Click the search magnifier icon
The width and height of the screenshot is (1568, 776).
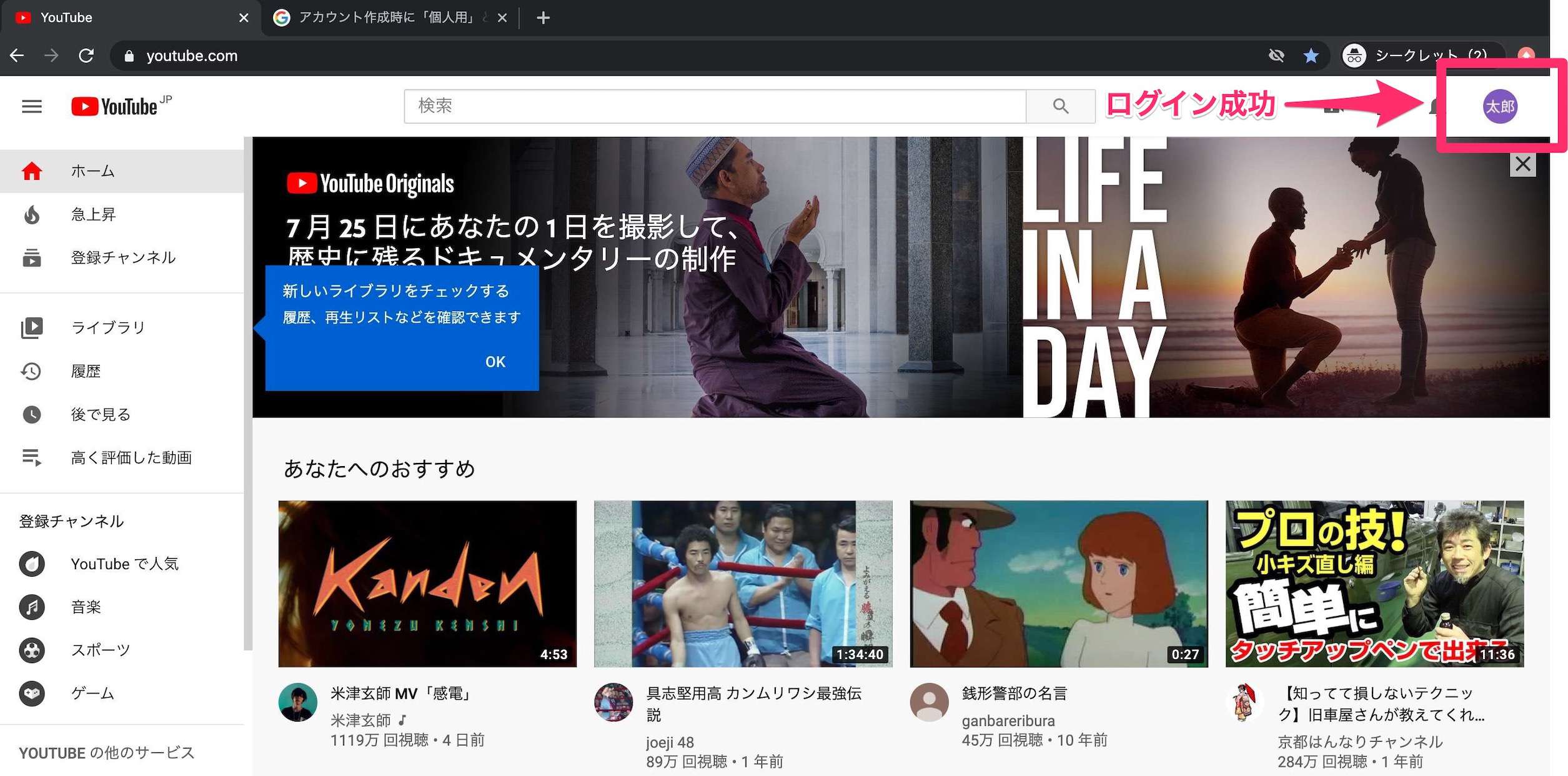[x=1060, y=106]
